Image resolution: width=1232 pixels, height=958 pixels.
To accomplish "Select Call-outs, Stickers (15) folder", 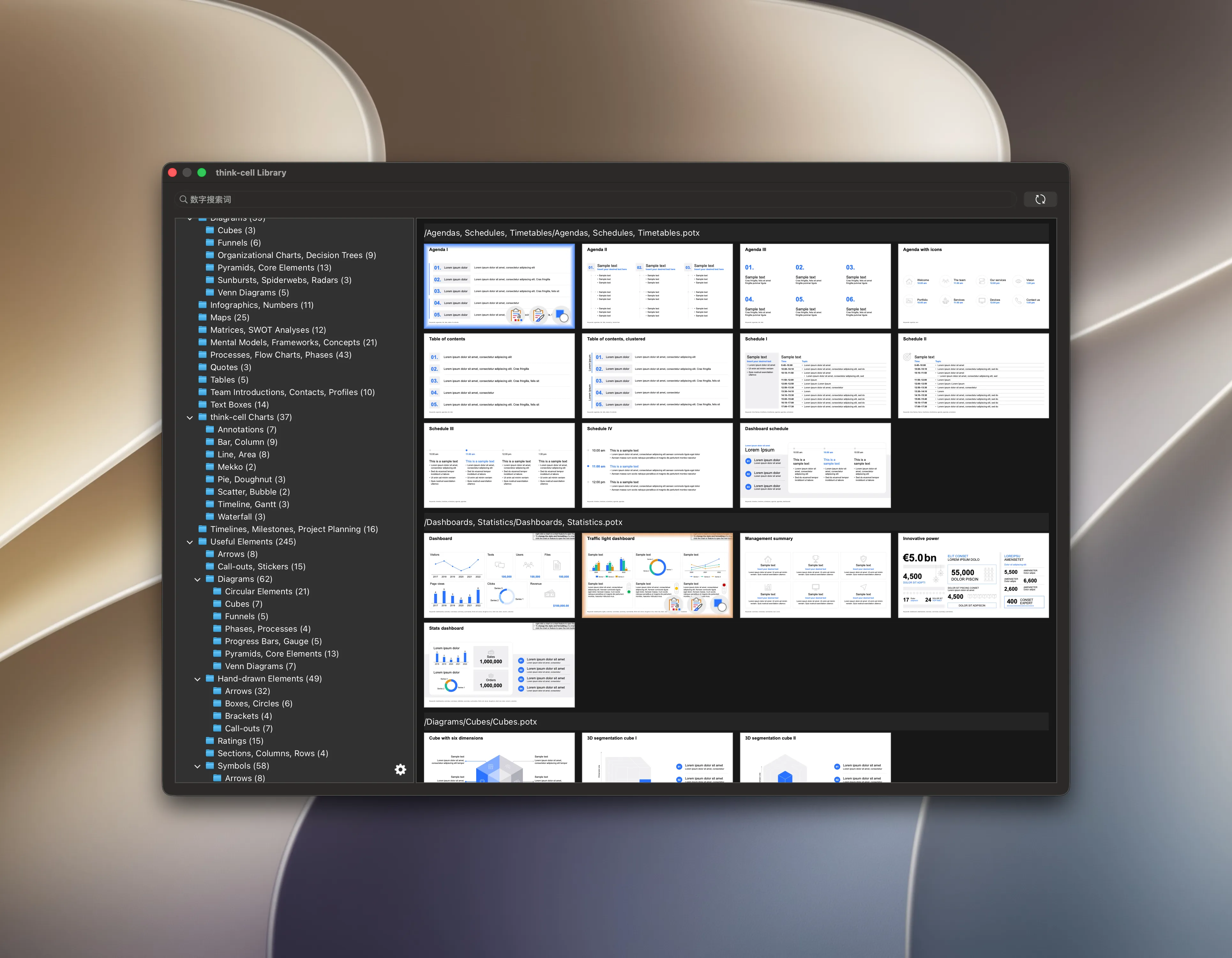I will click(x=261, y=566).
